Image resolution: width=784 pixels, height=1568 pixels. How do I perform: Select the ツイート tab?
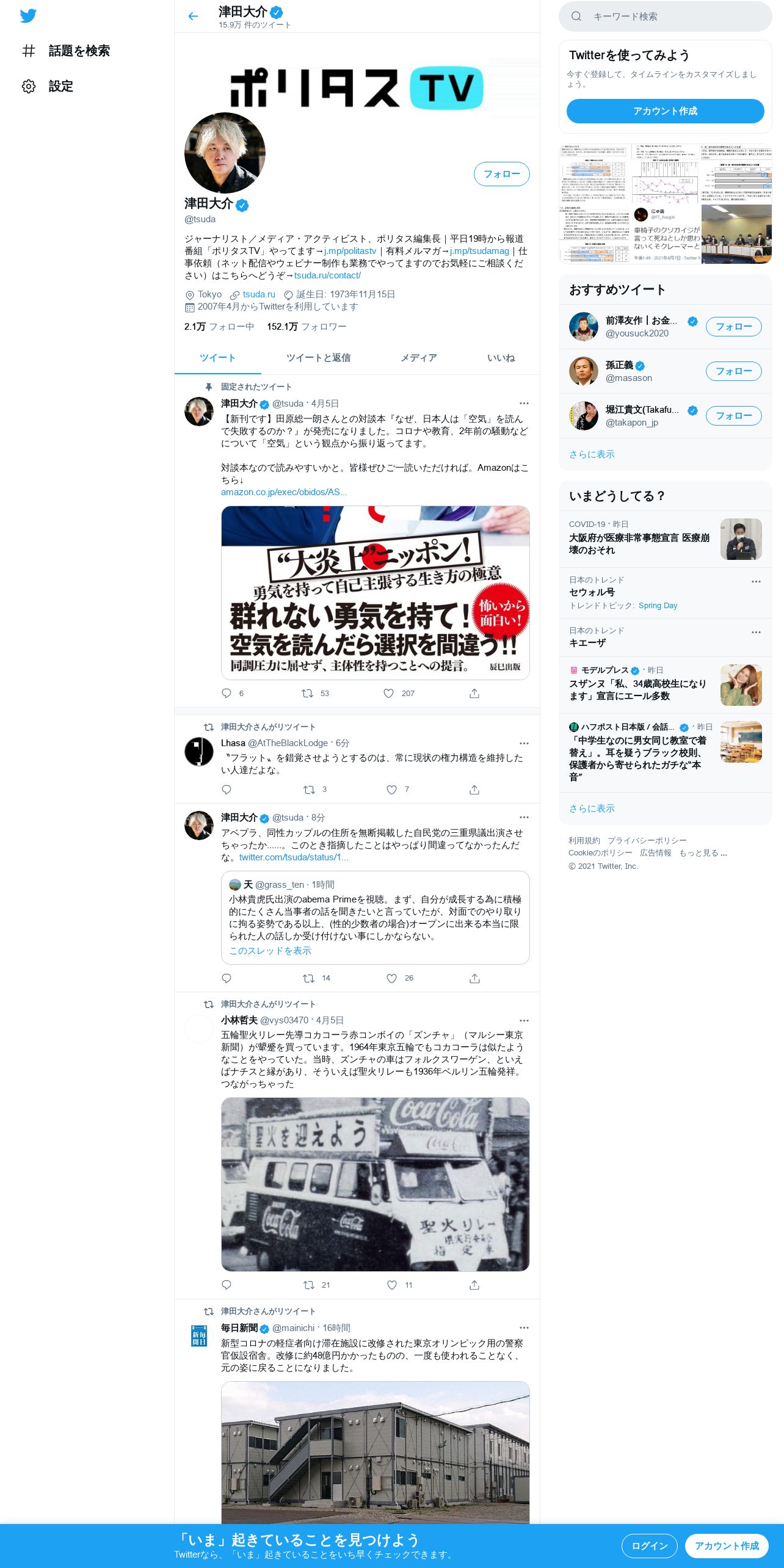tap(217, 358)
